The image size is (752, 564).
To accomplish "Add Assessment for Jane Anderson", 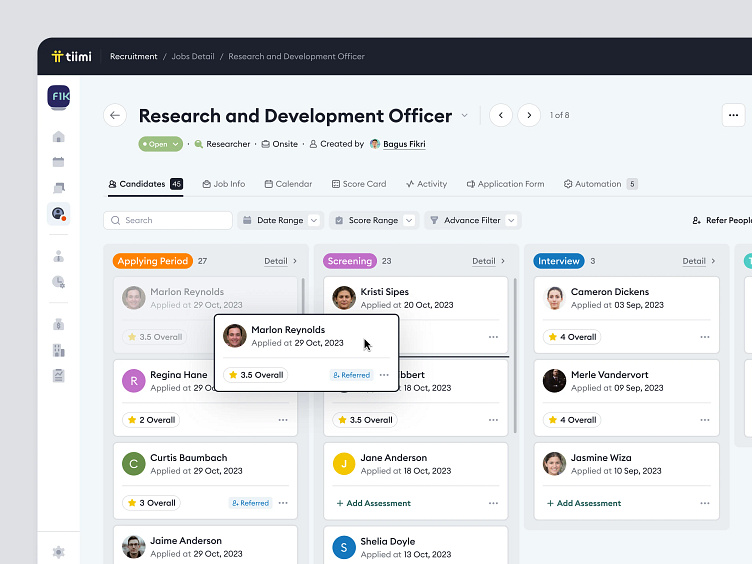I will tap(374, 503).
